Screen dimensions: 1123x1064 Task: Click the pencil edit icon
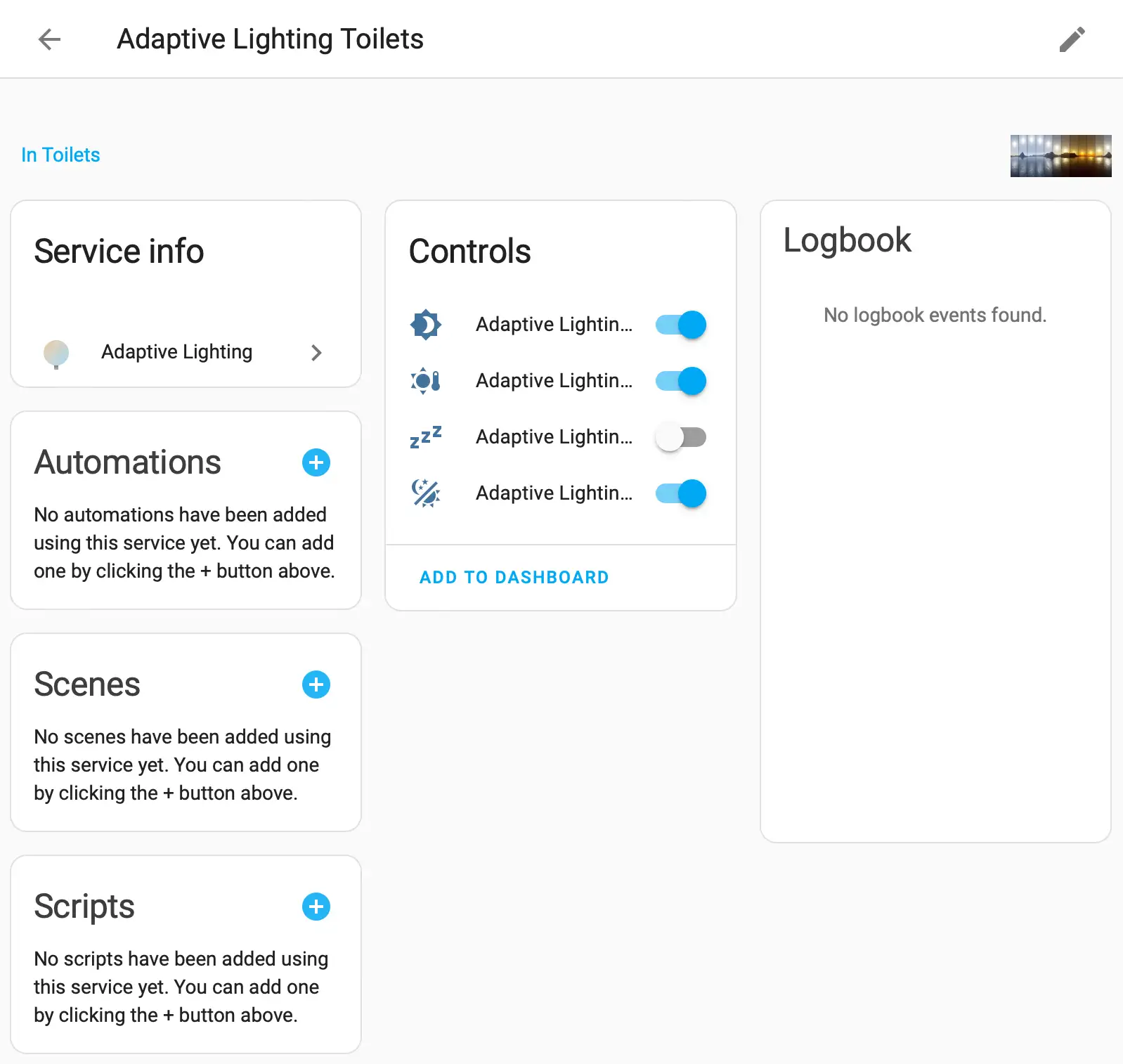point(1072,39)
